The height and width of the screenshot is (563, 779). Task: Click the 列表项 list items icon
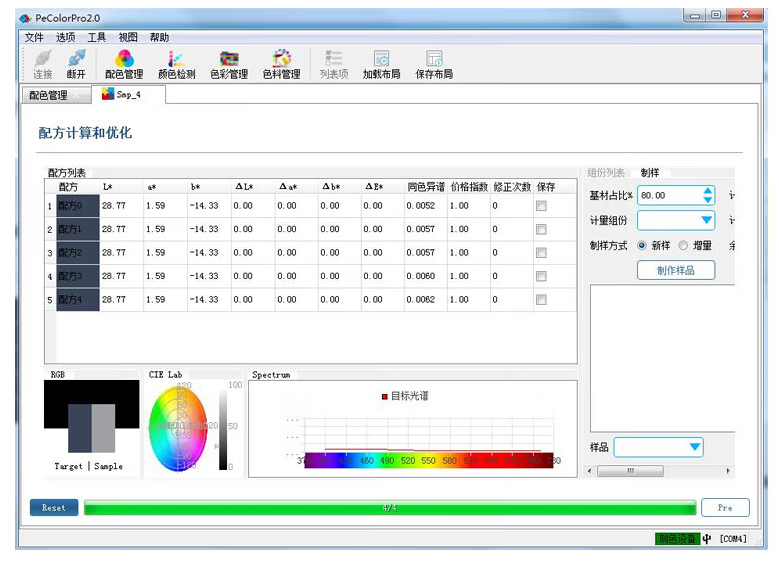pos(334,64)
